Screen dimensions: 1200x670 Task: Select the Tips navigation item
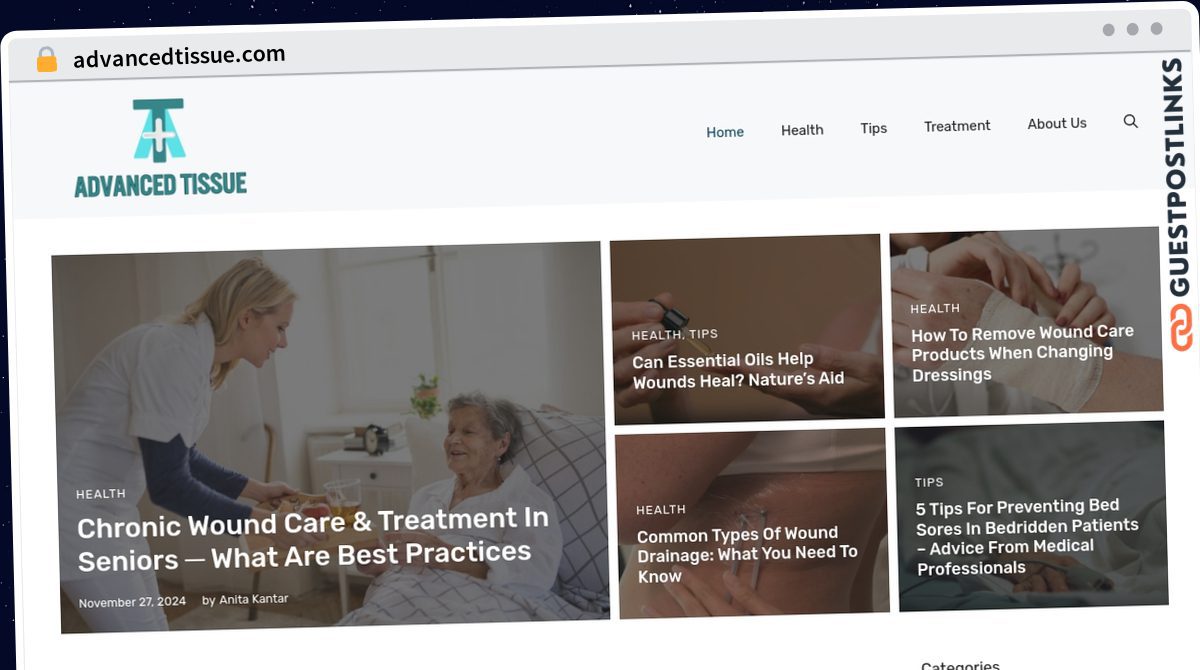874,128
